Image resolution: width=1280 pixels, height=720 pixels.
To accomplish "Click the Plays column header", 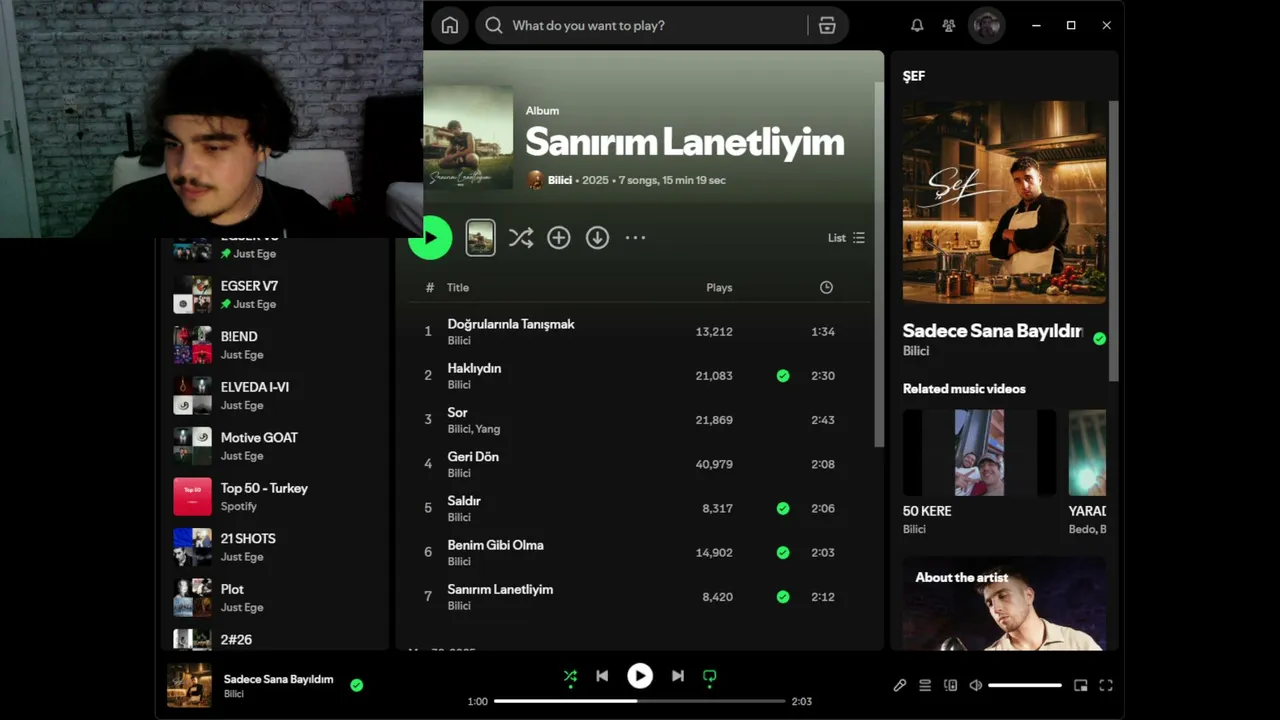I will pos(719,288).
